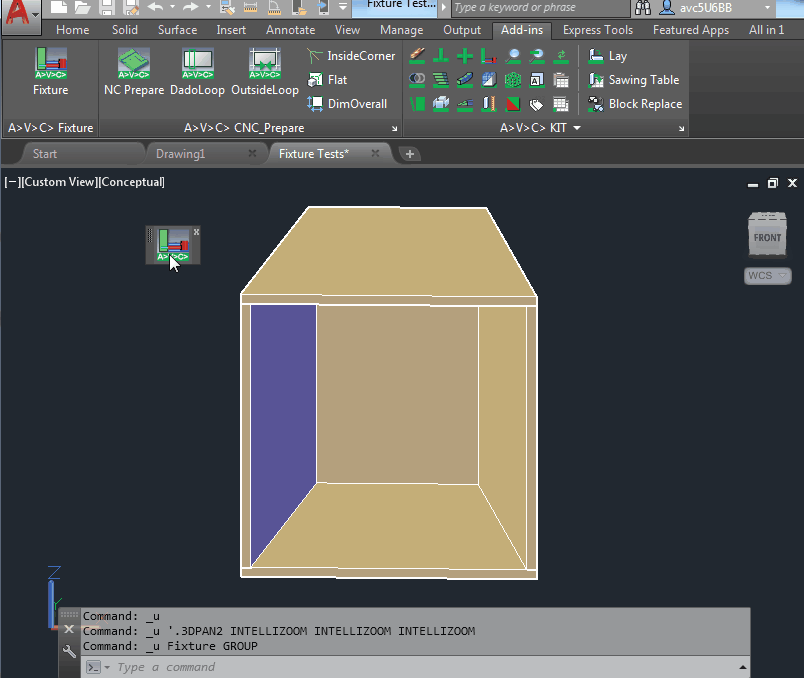Open the Drawing1 document tab

(181, 154)
